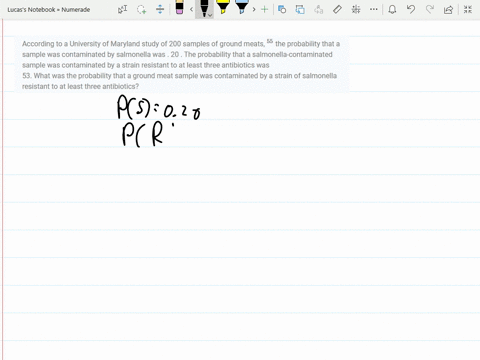480x360 pixels.
Task: Add a new pen with plus
Action: [264, 9]
